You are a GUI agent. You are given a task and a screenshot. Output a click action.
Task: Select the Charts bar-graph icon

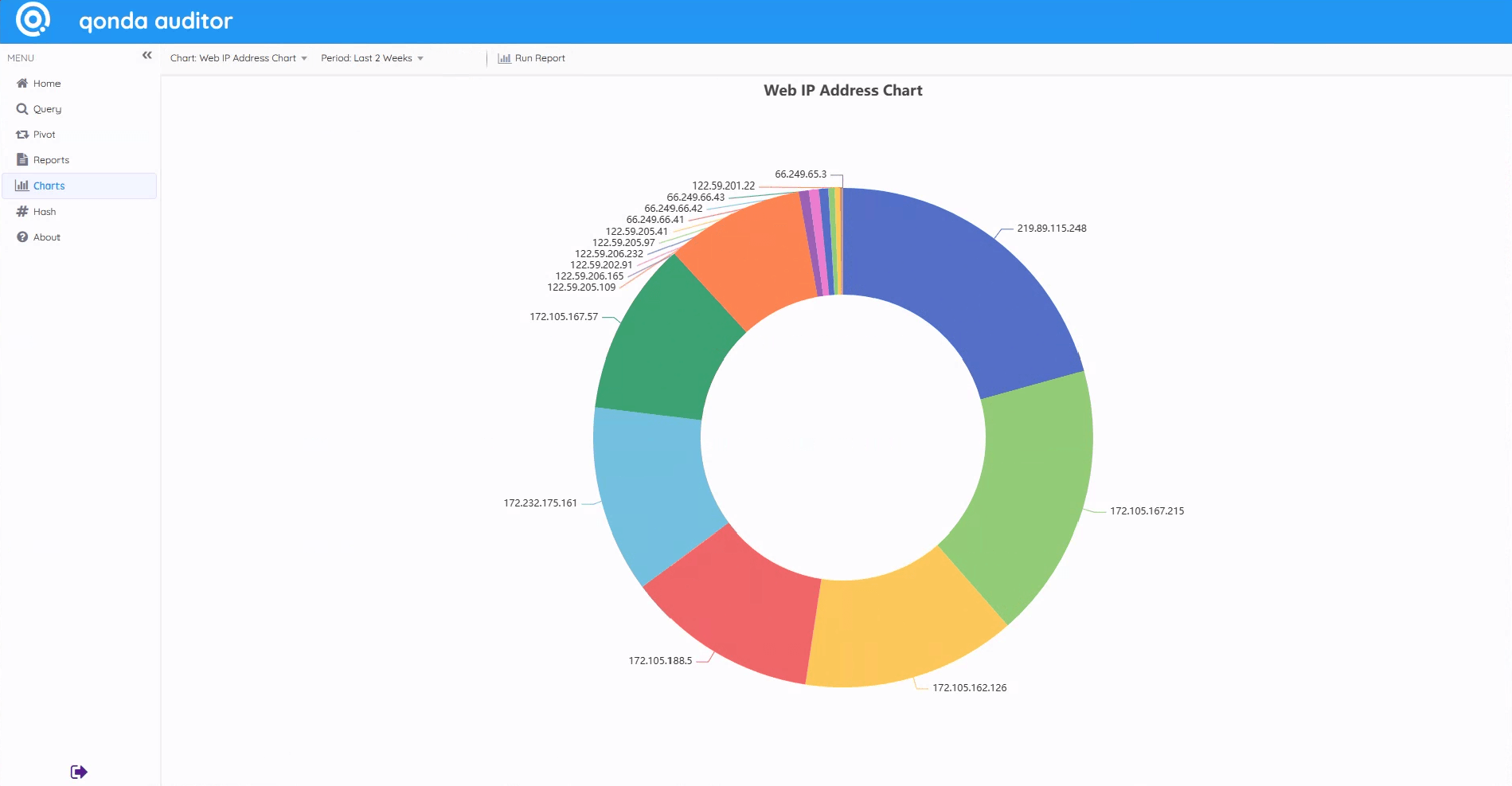(22, 186)
